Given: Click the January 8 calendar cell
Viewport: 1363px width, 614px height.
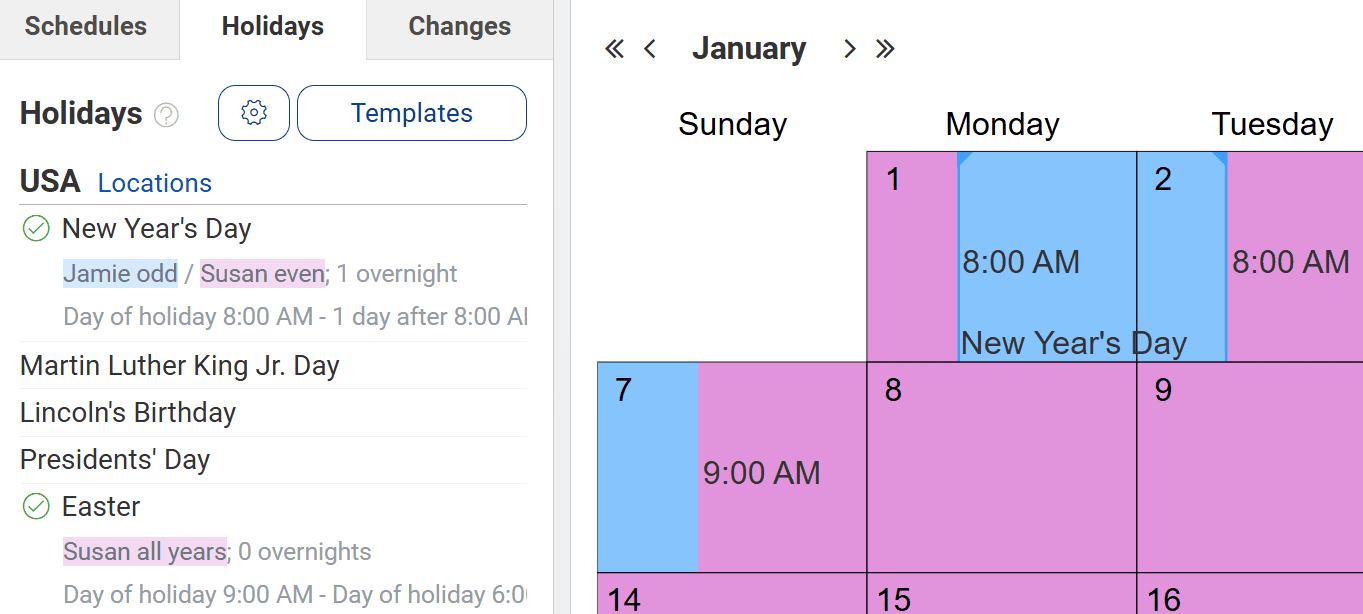Looking at the screenshot, I should (1002, 467).
